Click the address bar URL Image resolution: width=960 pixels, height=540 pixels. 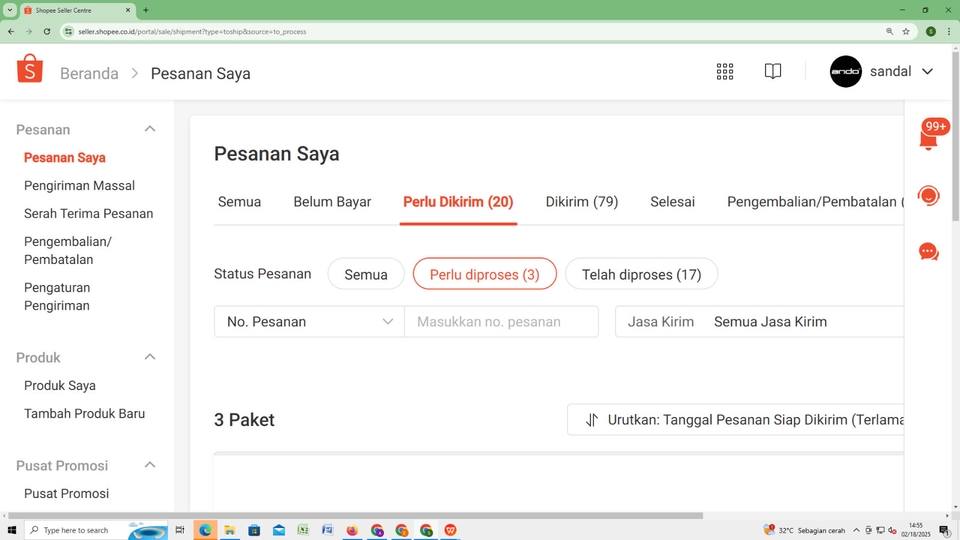point(192,31)
